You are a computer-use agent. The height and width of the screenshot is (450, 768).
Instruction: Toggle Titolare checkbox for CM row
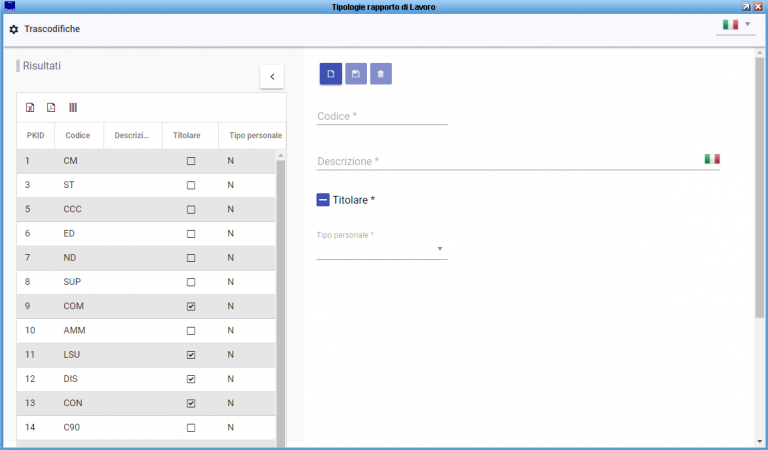(x=191, y=161)
